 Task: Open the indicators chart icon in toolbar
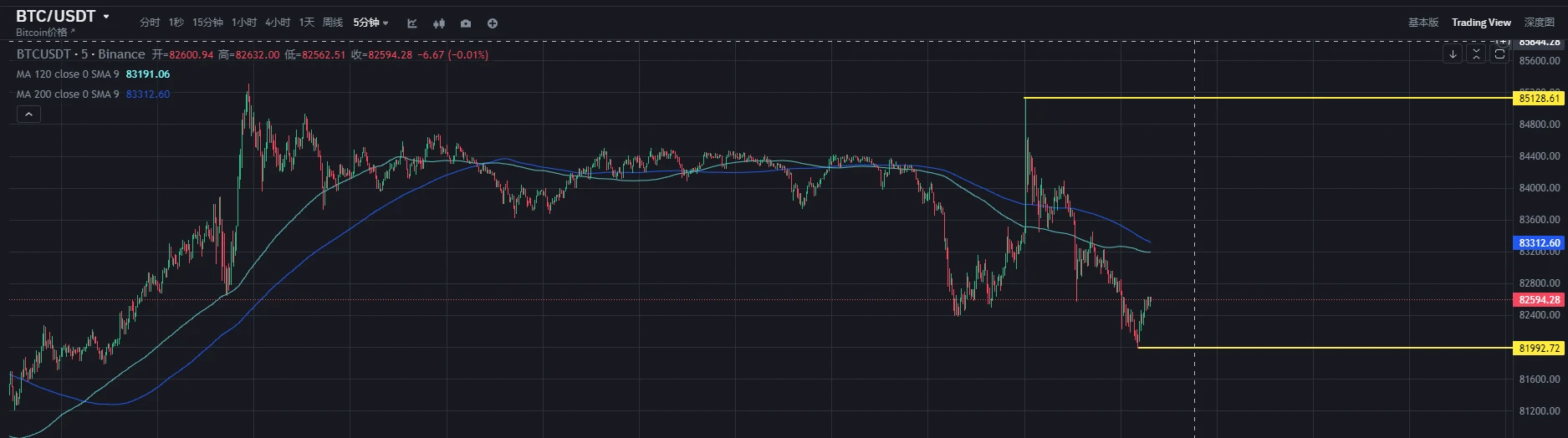(x=412, y=23)
